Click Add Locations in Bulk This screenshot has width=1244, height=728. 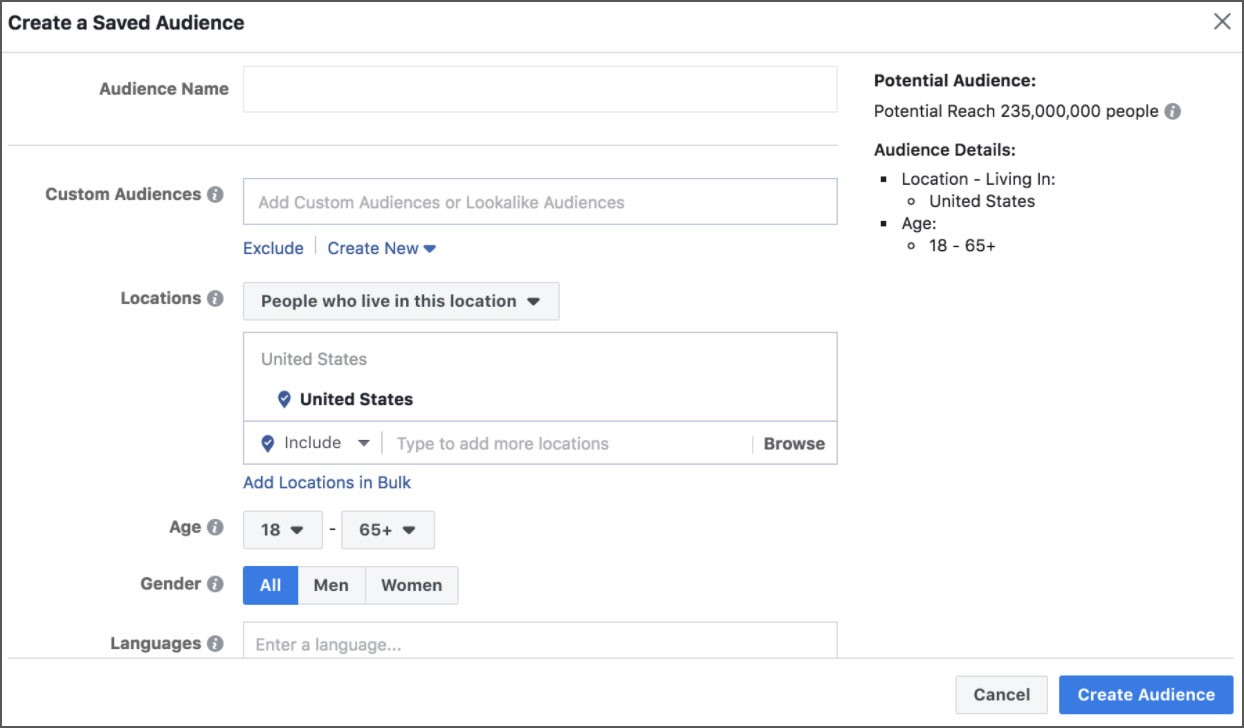tap(325, 482)
